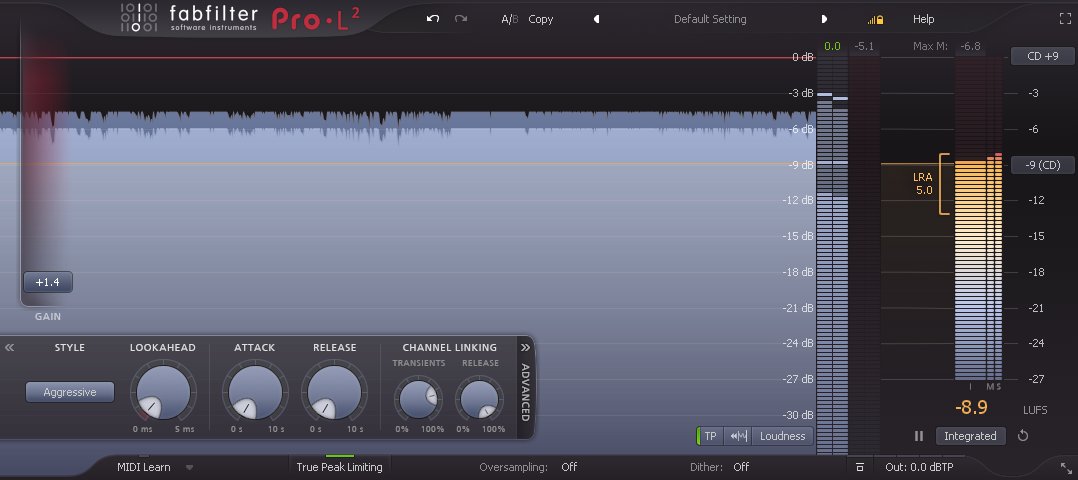Screen dimensions: 1078x480
Task: Open the MIDI Learn dropdown arrow
Action: [190, 468]
